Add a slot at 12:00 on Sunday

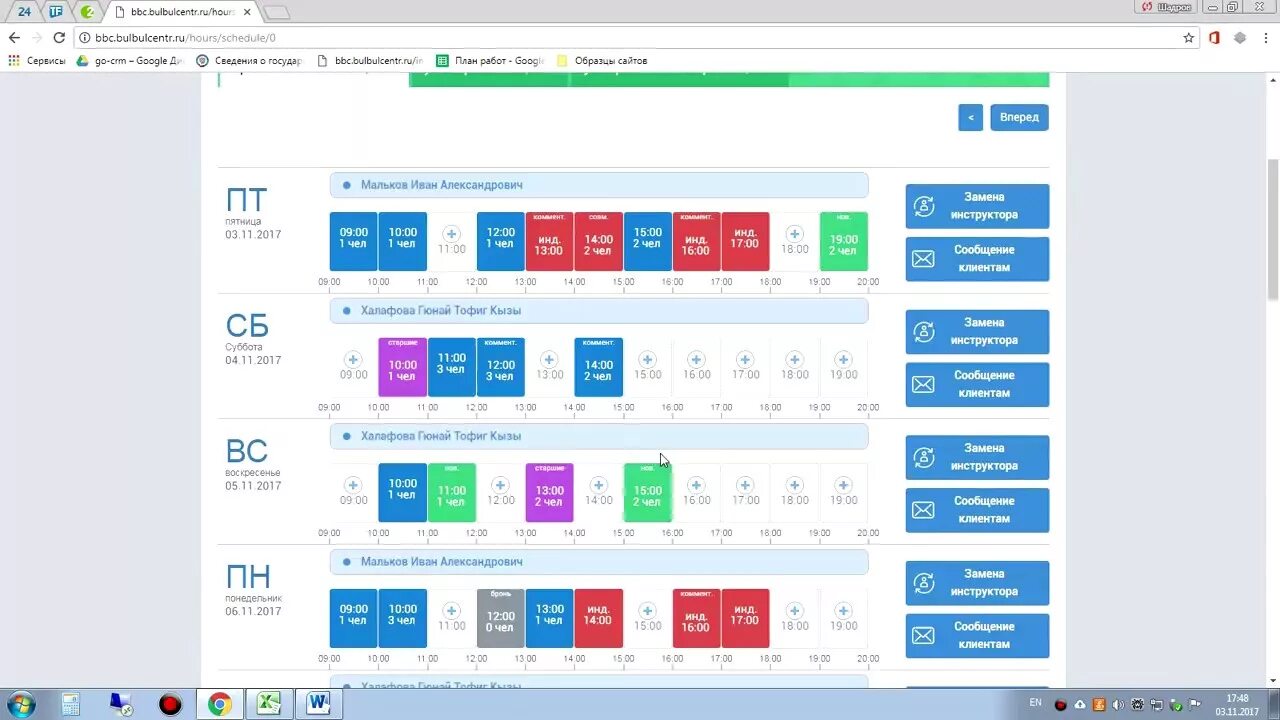500,485
